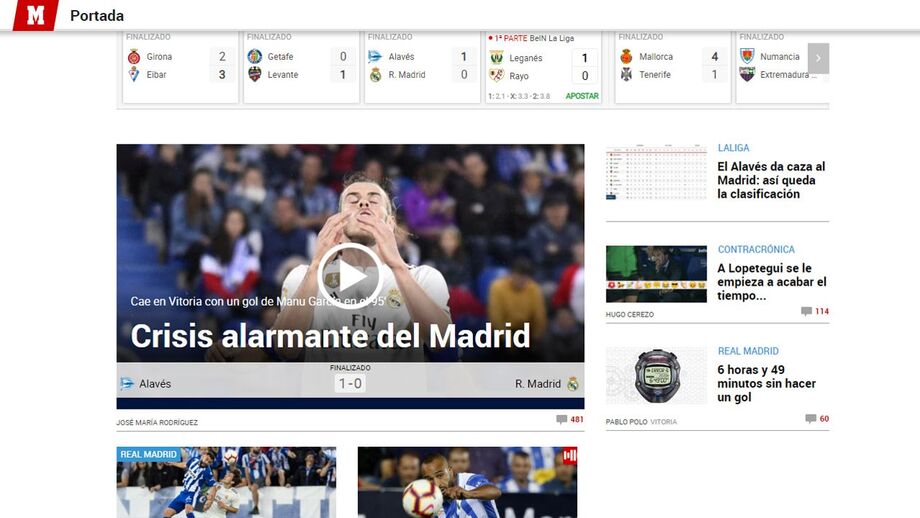
Task: Open the REAL MADRID tag on the lower-left photo
Action: 148,454
